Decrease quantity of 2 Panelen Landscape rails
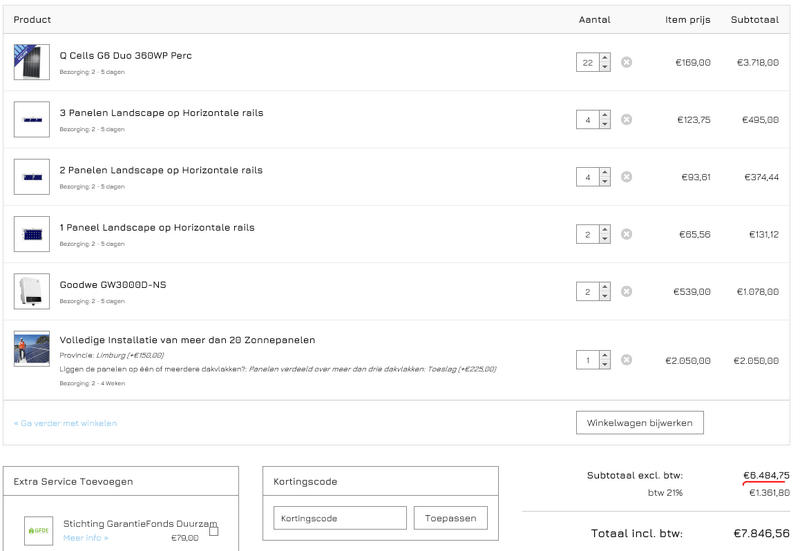This screenshot has width=800, height=551. [x=605, y=182]
